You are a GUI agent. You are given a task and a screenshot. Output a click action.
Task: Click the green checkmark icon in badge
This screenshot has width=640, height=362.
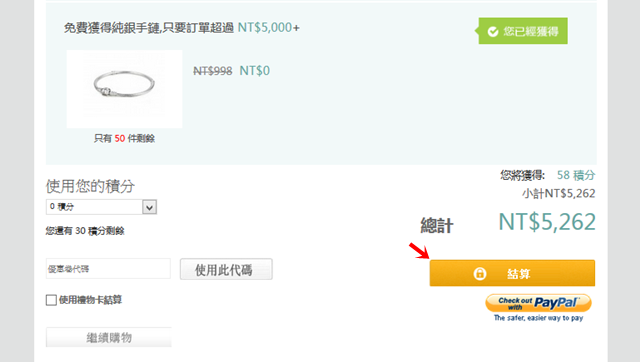click(x=493, y=31)
